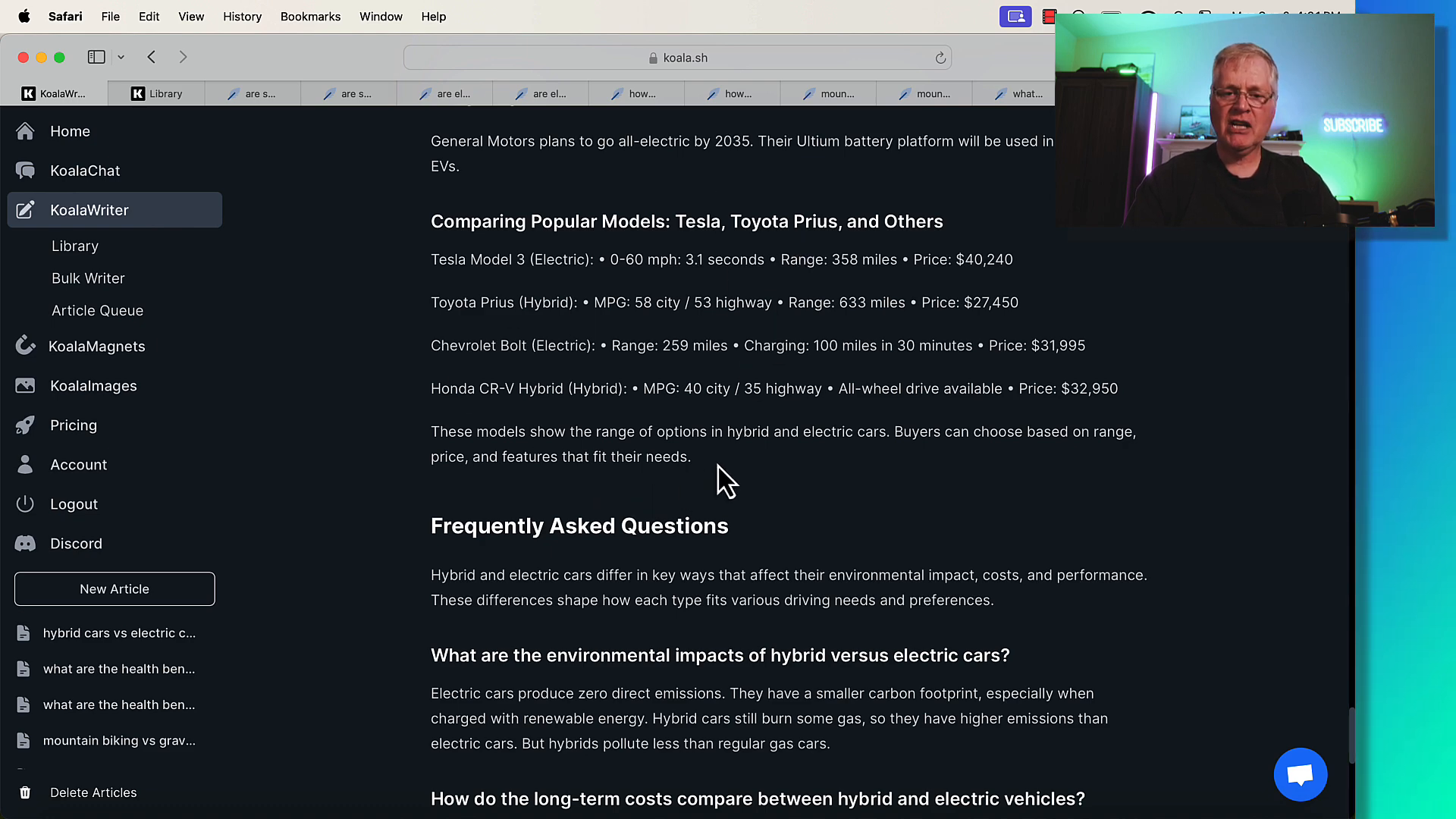Click the Delete Articles option

pyautogui.click(x=93, y=792)
